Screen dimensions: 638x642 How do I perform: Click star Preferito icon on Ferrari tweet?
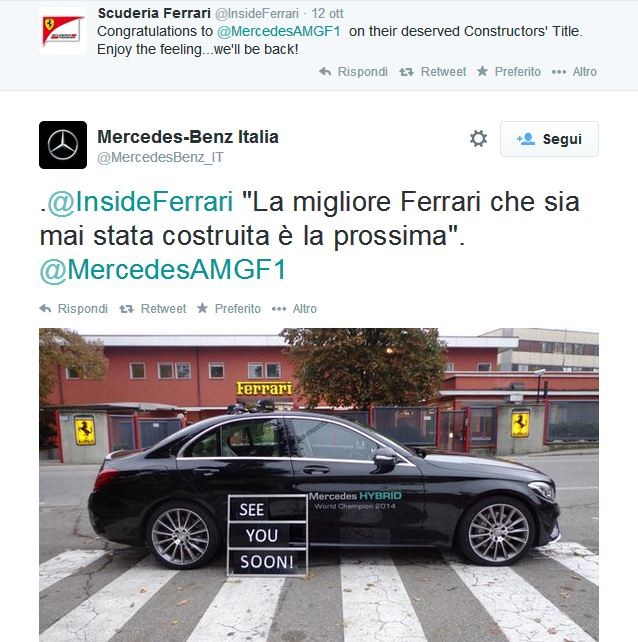click(482, 71)
